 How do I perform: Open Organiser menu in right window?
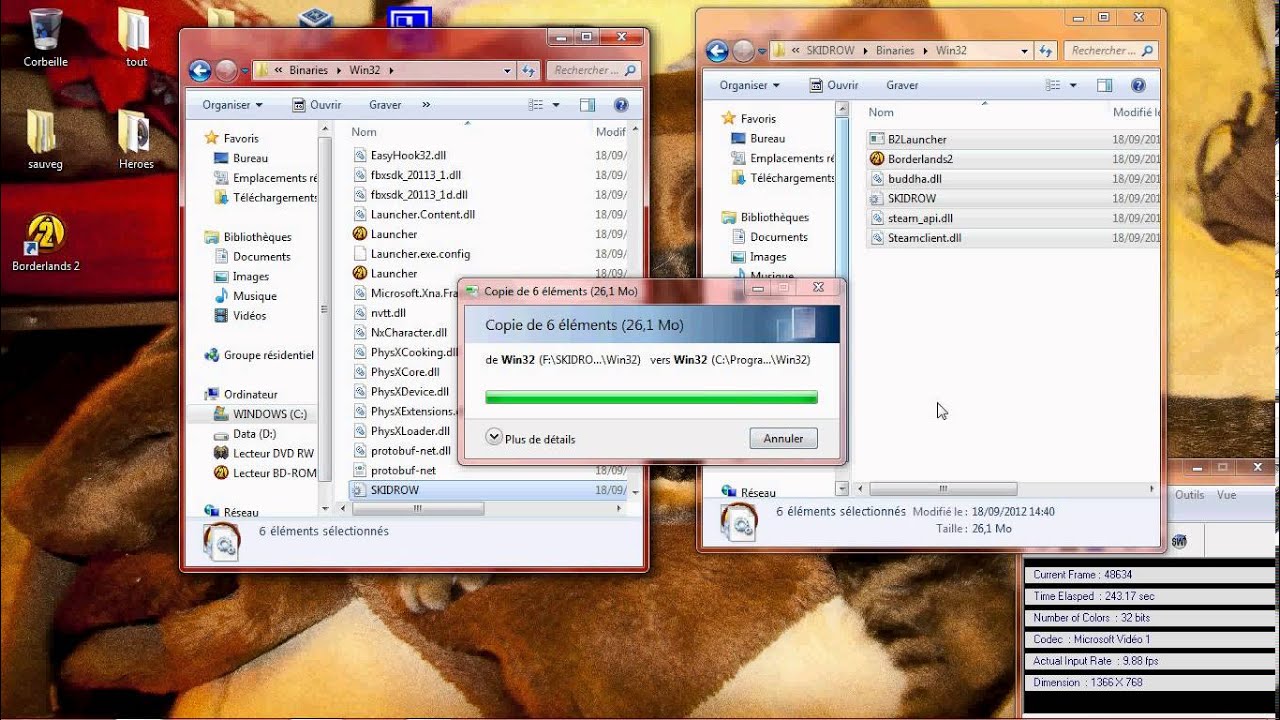(749, 85)
